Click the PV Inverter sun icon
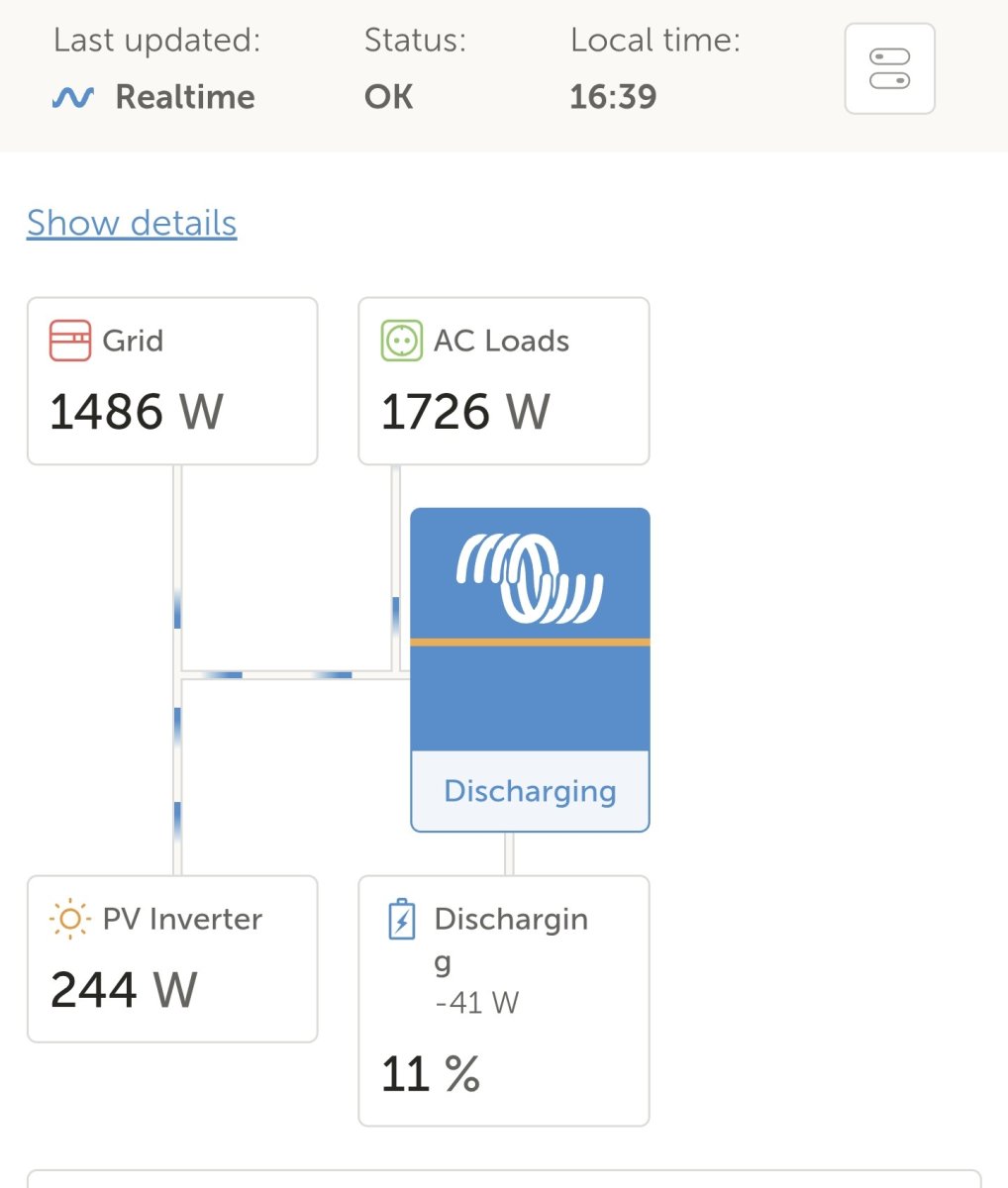 pos(69,919)
